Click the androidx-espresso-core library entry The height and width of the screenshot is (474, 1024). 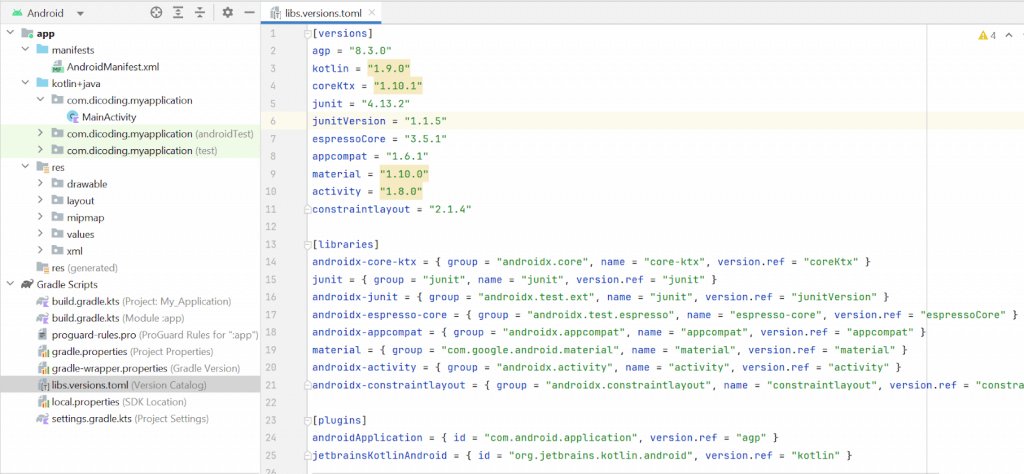665,315
